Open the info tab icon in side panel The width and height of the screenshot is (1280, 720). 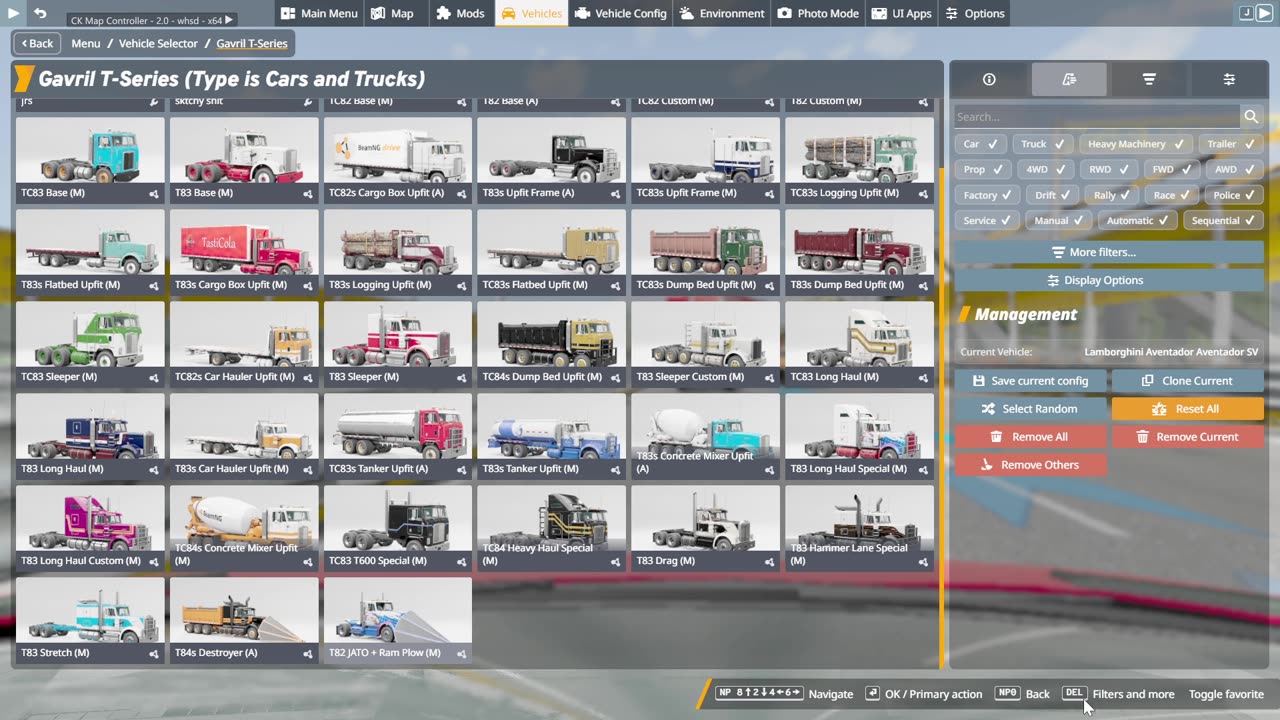(x=989, y=79)
